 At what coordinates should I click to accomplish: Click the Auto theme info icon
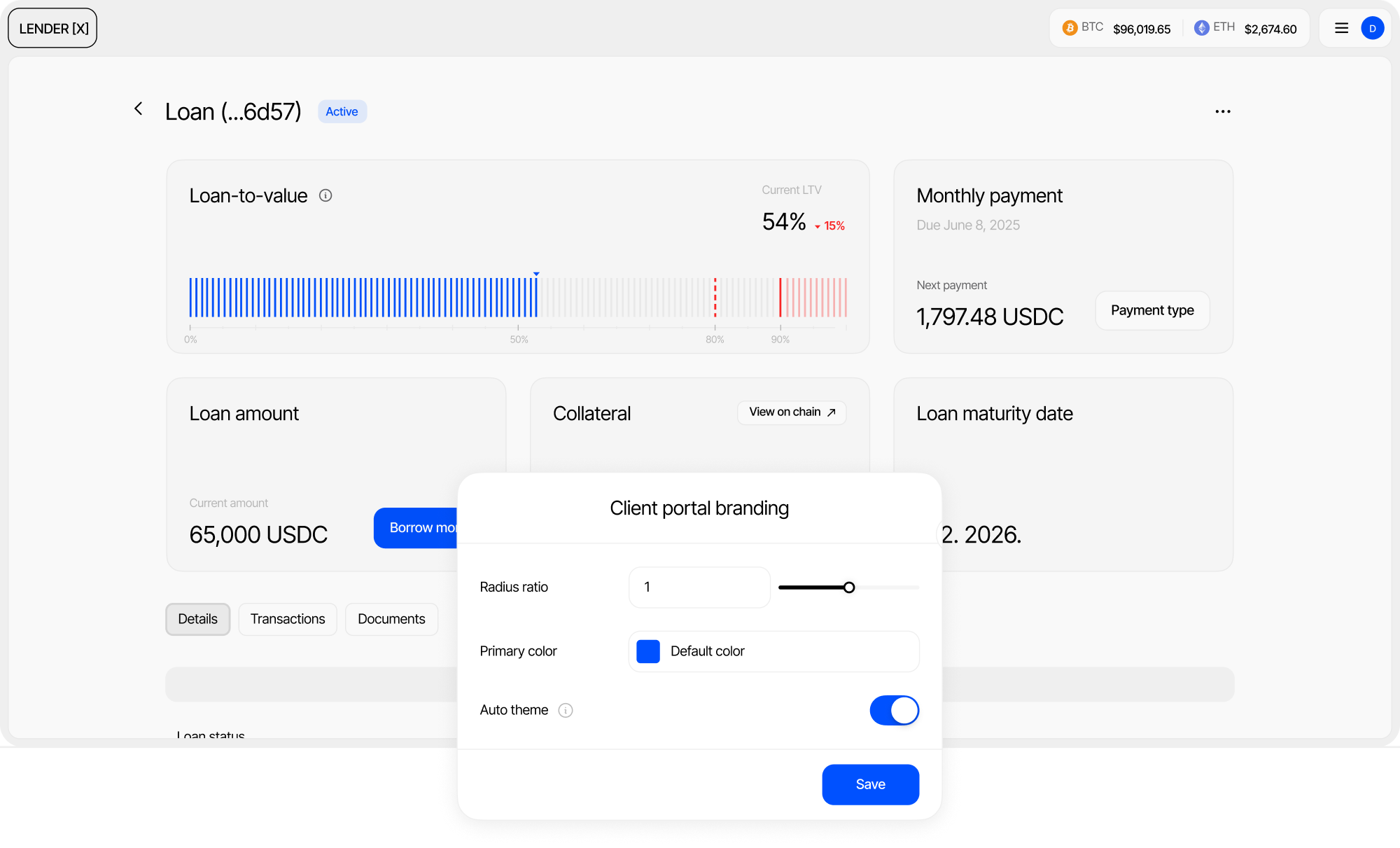(x=566, y=710)
